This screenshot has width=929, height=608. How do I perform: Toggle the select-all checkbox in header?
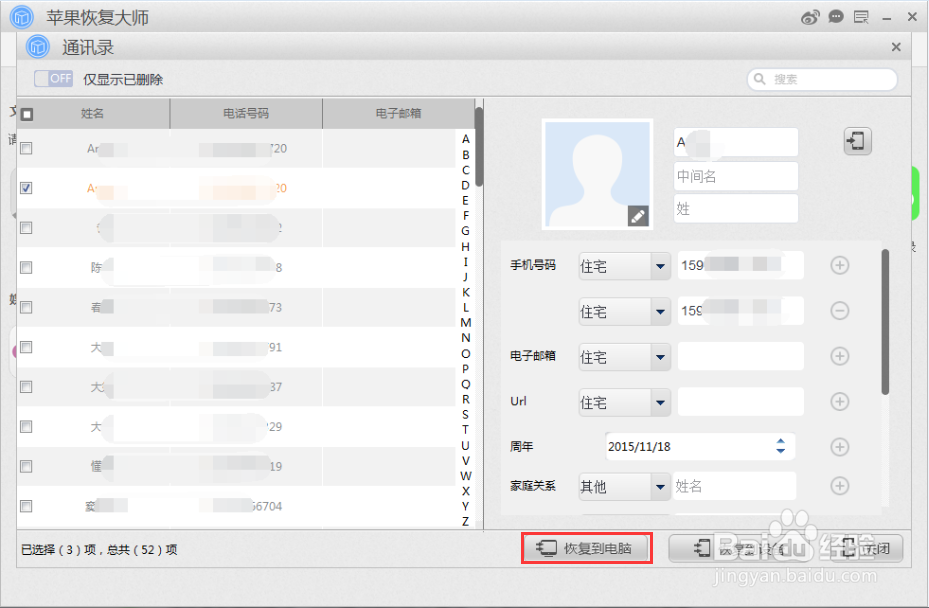click(27, 114)
